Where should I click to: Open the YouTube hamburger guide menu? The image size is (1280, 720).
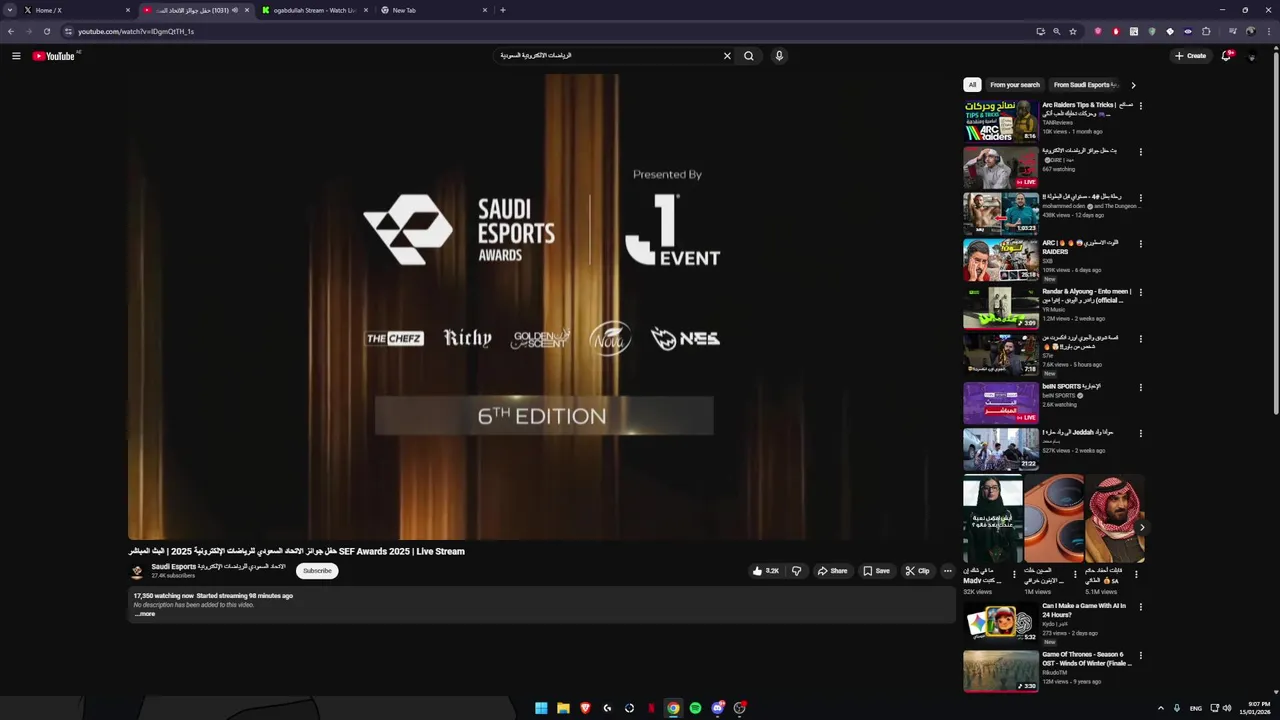(x=16, y=56)
